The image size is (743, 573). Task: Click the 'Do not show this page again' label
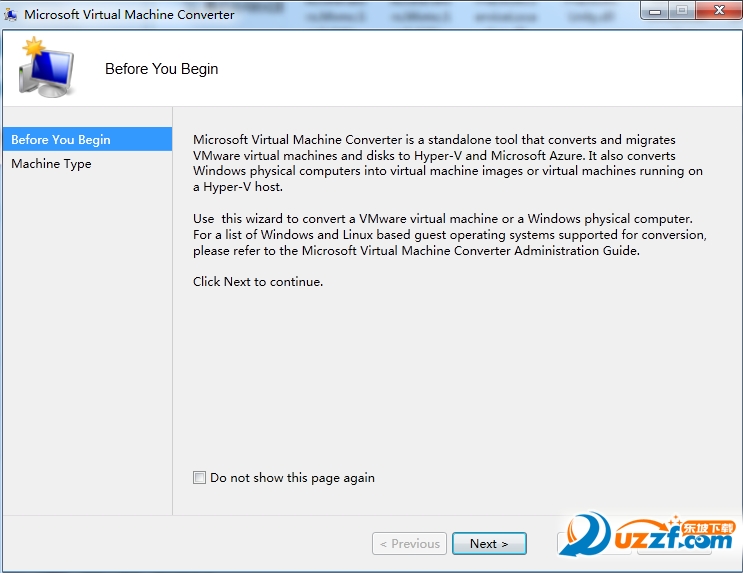[292, 478]
